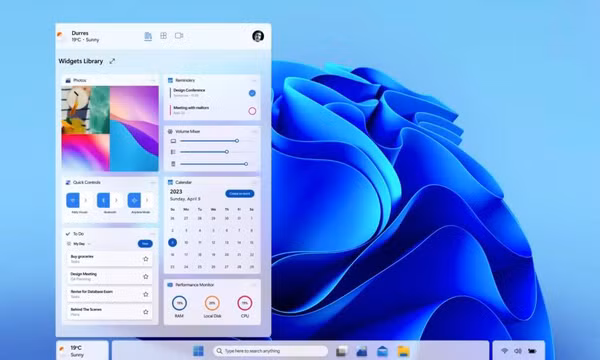Uncheck the Design Conference reminder
The width and height of the screenshot is (600, 360).
coord(252,93)
